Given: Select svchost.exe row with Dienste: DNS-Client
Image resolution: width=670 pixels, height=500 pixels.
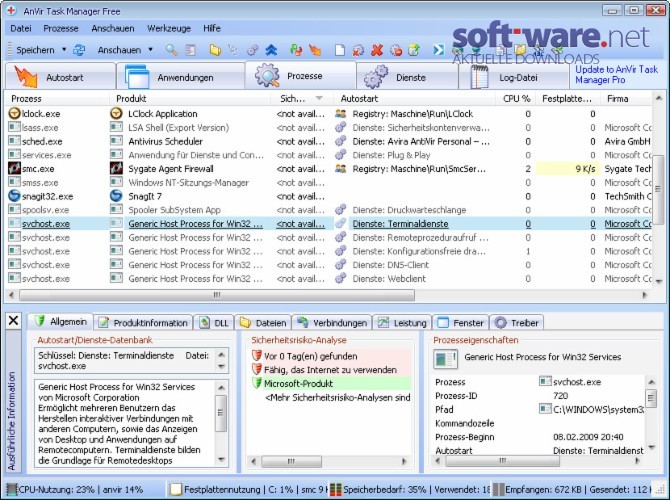Looking at the screenshot, I should [x=330, y=265].
